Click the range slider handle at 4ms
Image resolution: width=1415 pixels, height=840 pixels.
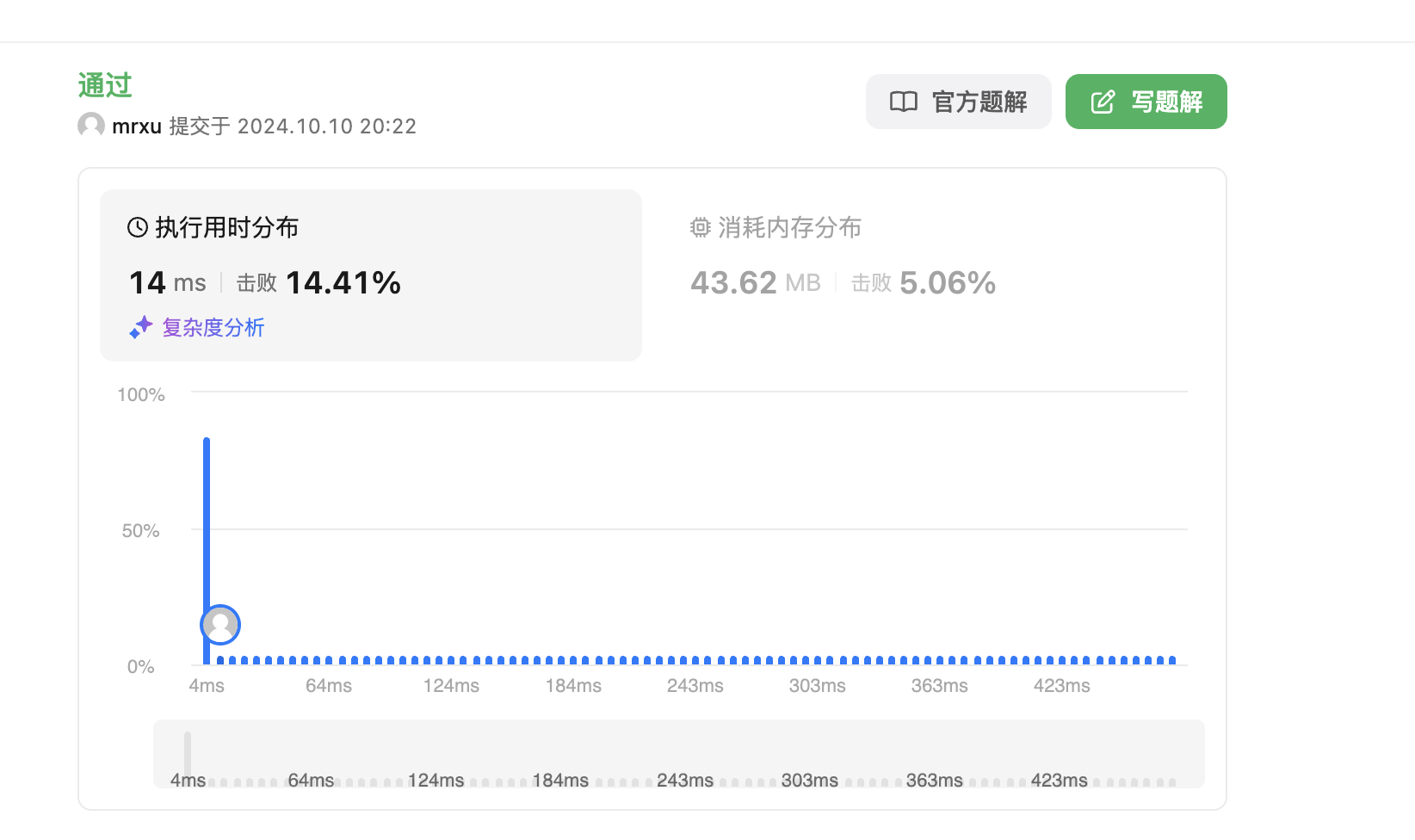click(x=188, y=756)
